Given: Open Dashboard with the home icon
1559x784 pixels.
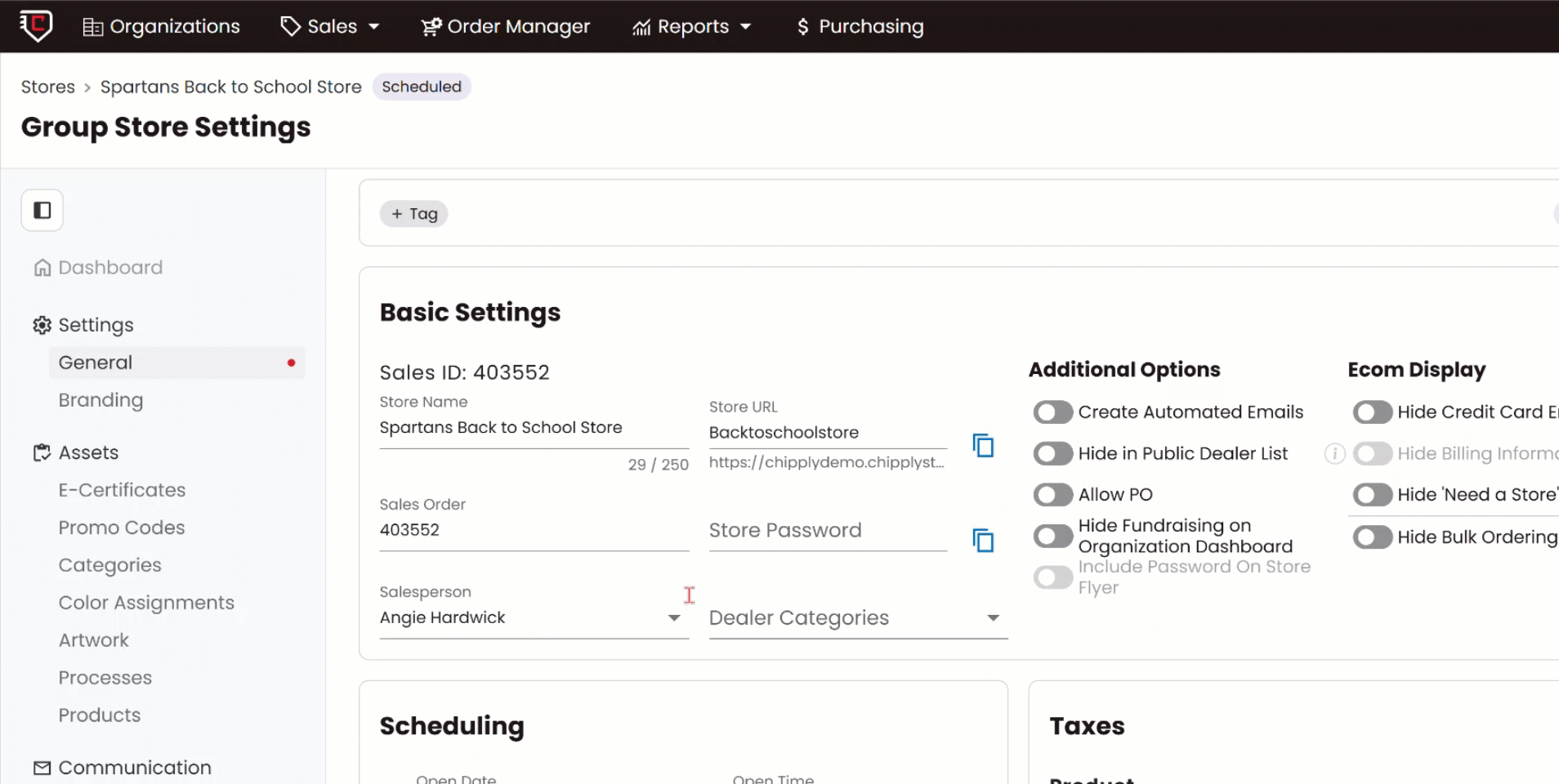Looking at the screenshot, I should click(42, 268).
